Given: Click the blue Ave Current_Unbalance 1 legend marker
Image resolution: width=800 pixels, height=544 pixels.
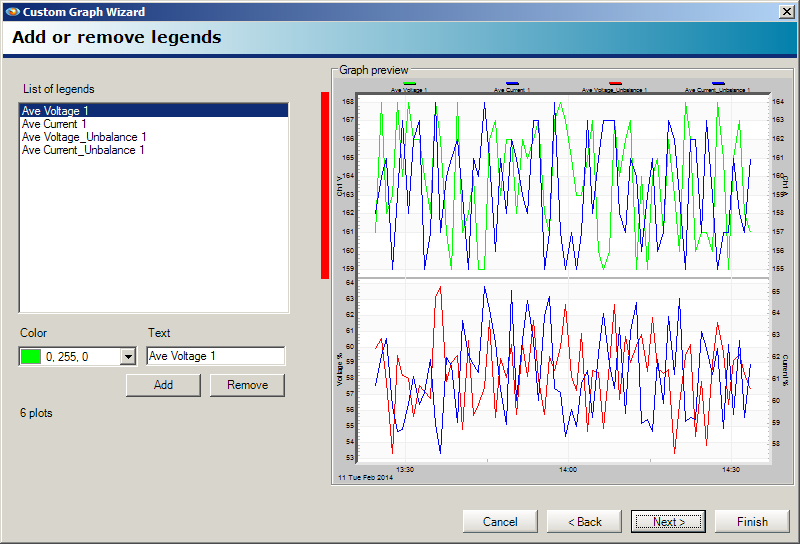Looking at the screenshot, I should [x=718, y=84].
